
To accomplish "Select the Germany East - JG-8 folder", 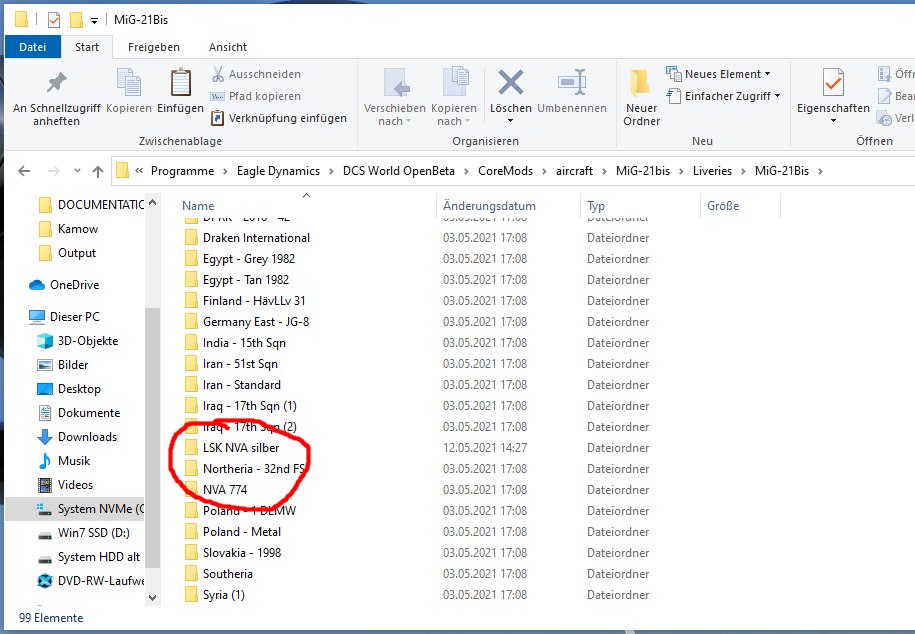I will pos(247,322).
